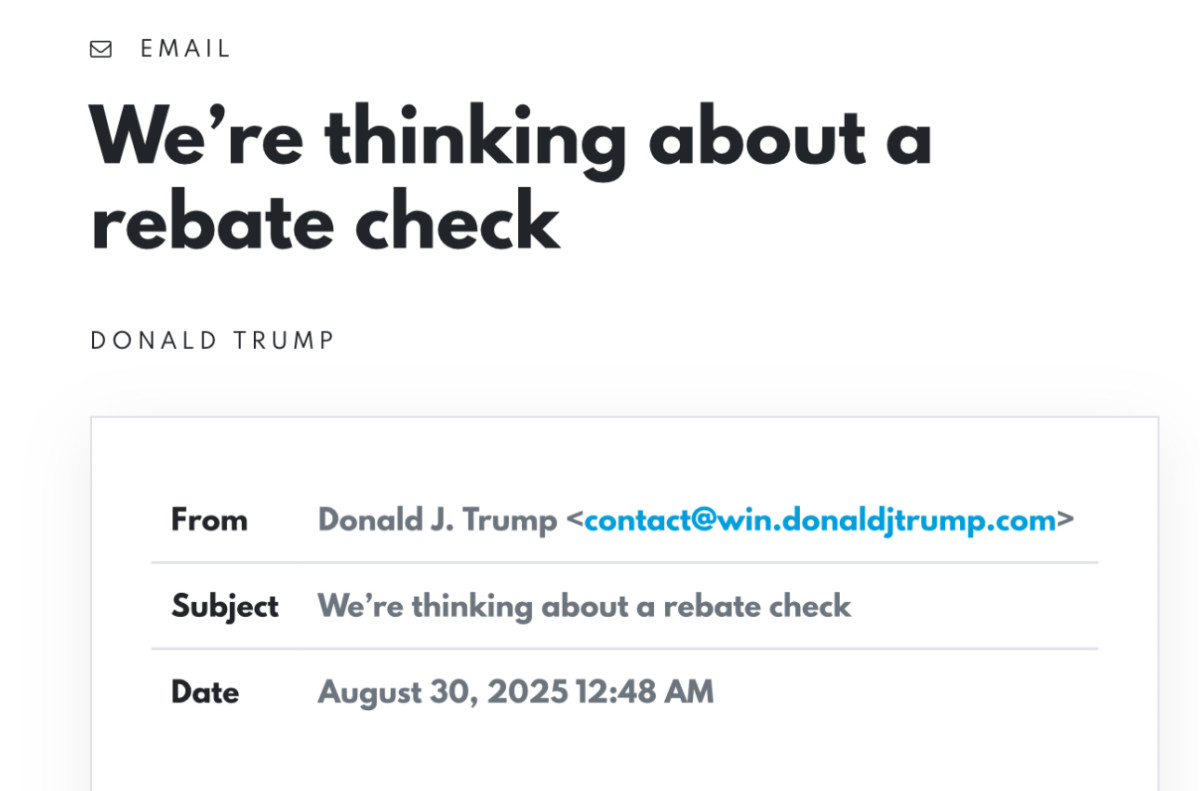Click "August 30" in the Date row
Screen dimensions: 1200x791
coord(390,692)
